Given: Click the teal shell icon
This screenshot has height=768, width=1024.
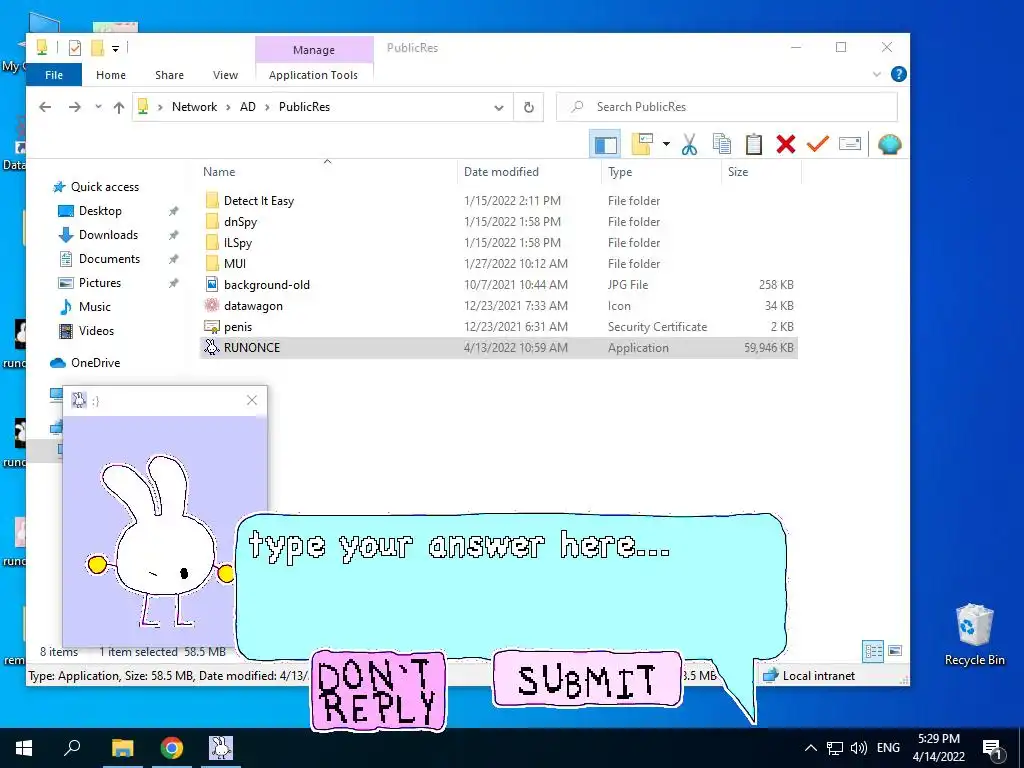Looking at the screenshot, I should (889, 144).
